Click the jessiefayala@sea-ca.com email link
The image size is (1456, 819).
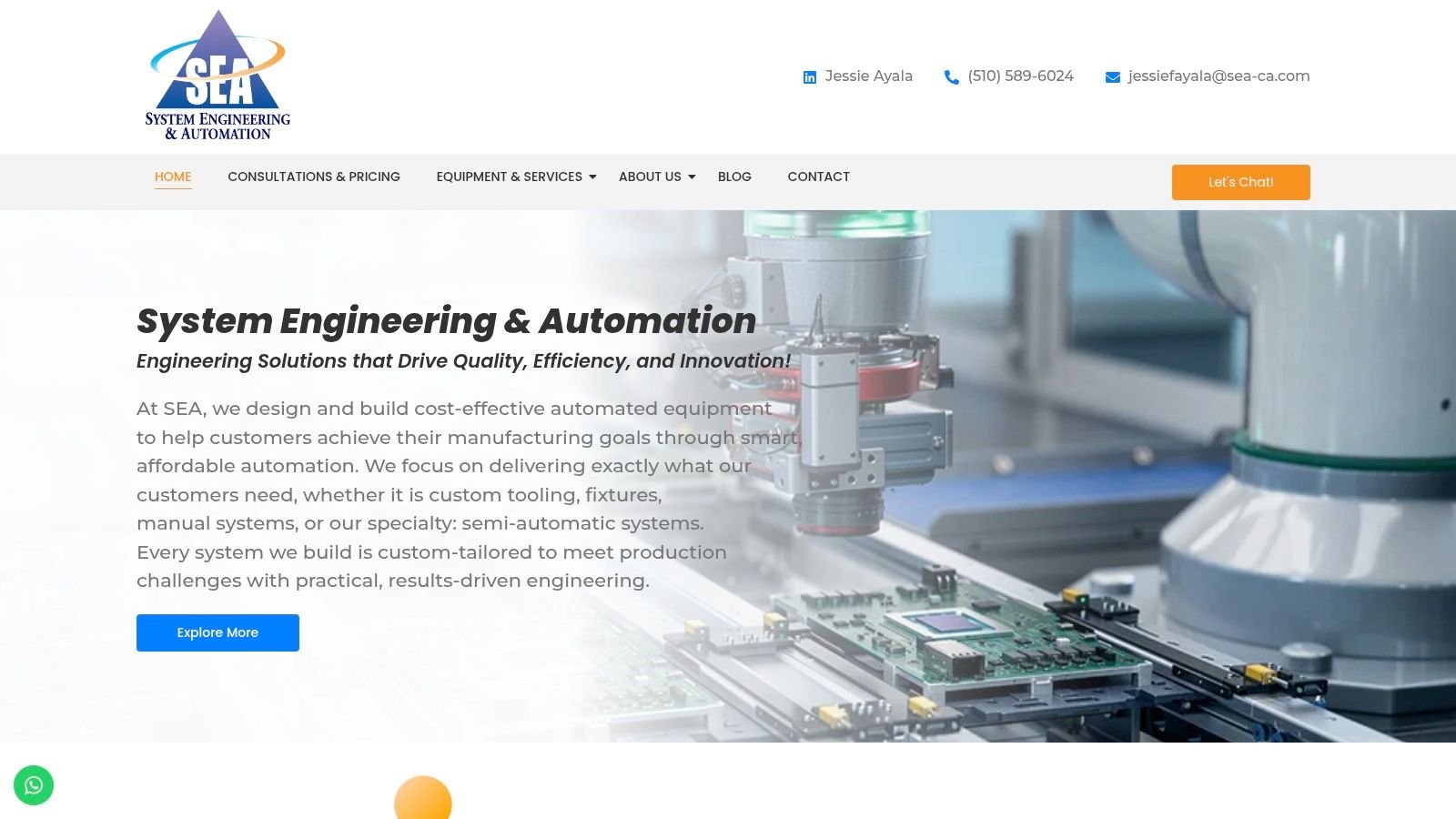coord(1218,76)
